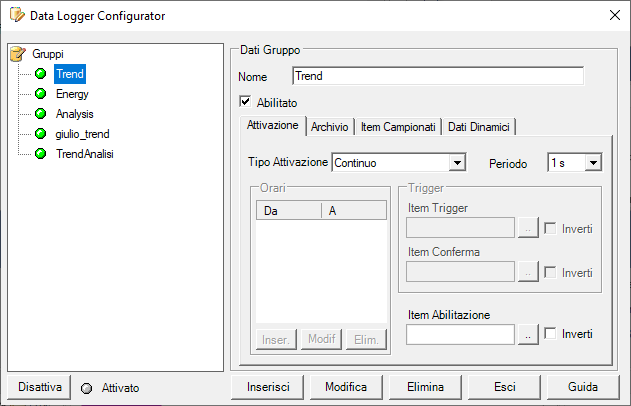
Task: Click the Data Logger Configurator title icon
Action: click(x=16, y=15)
